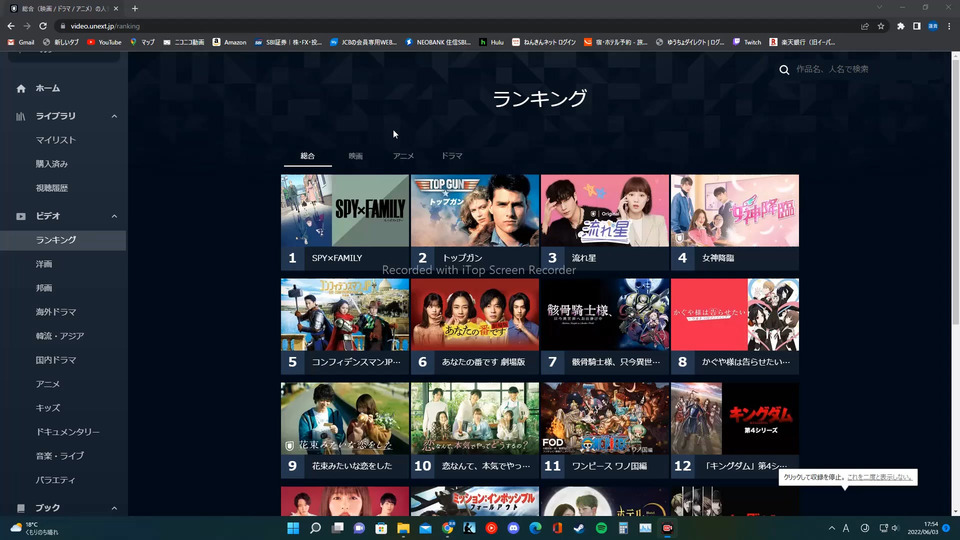960x540 pixels.
Task: Collapse the ブック section chevron
Action: pyautogui.click(x=114, y=508)
